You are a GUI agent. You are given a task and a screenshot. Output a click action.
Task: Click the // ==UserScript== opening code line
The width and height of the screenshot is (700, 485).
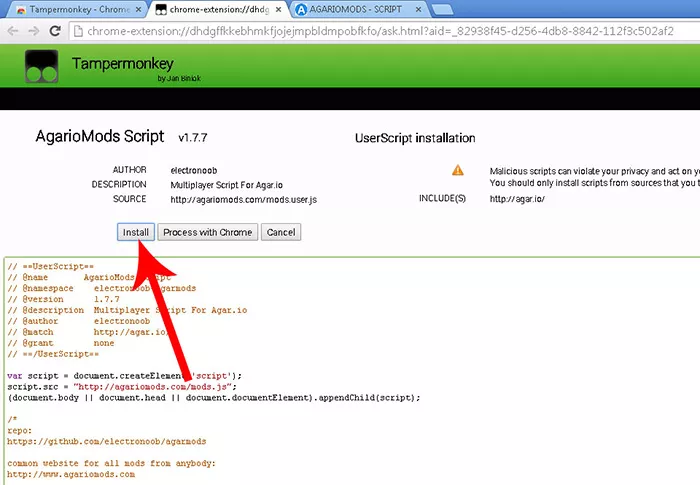[51, 267]
